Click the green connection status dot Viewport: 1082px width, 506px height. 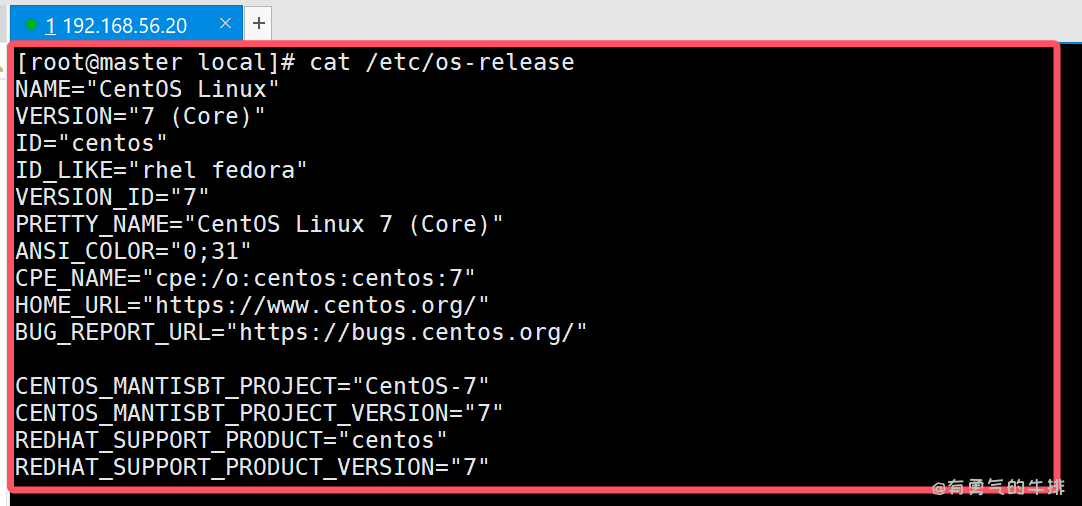[x=31, y=23]
